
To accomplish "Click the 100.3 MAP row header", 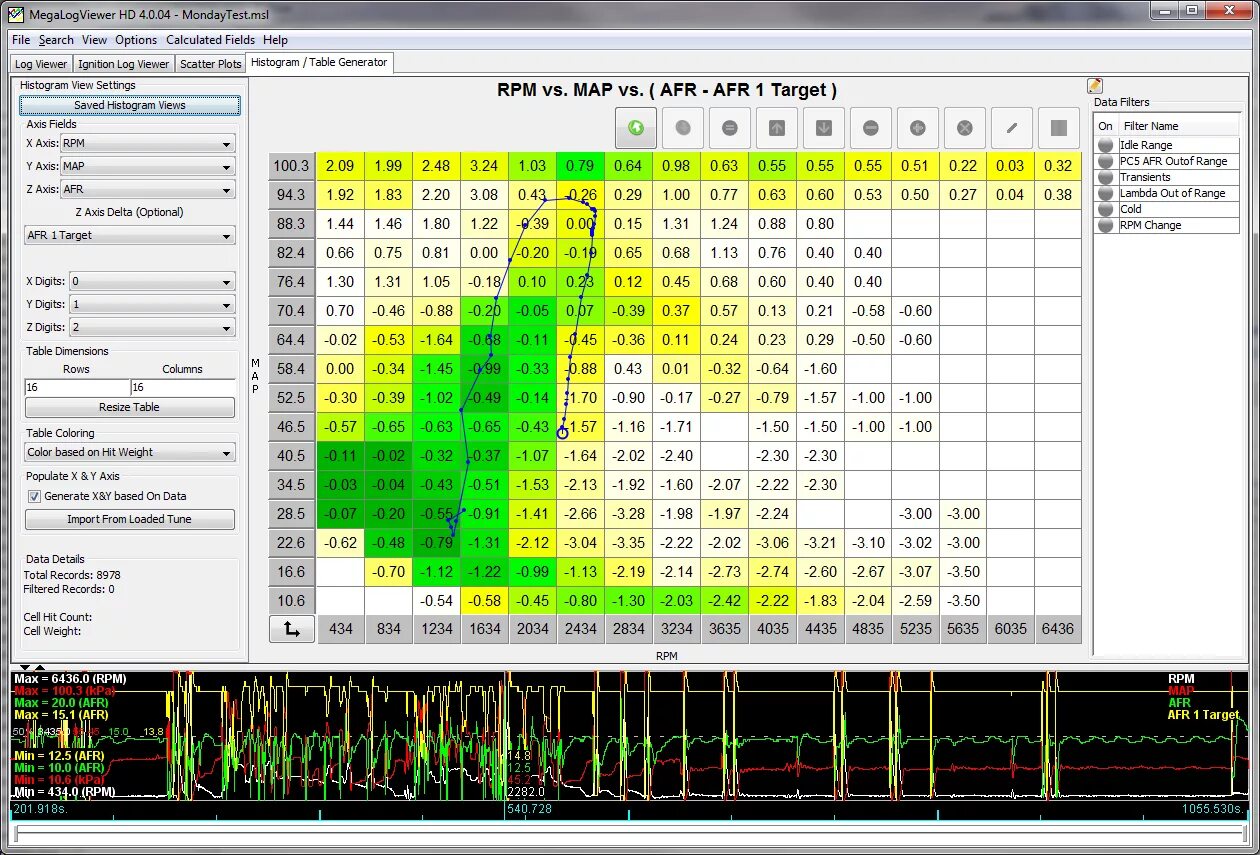I will pos(292,166).
